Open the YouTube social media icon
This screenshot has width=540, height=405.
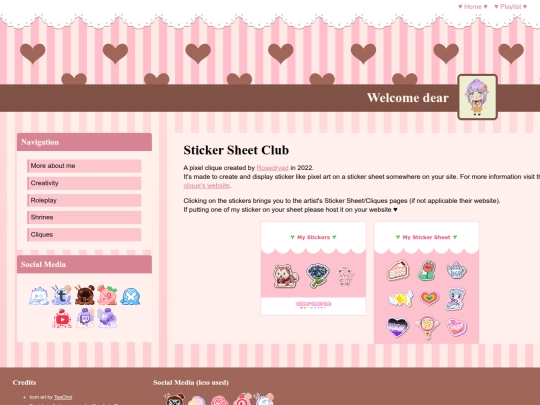point(62,319)
